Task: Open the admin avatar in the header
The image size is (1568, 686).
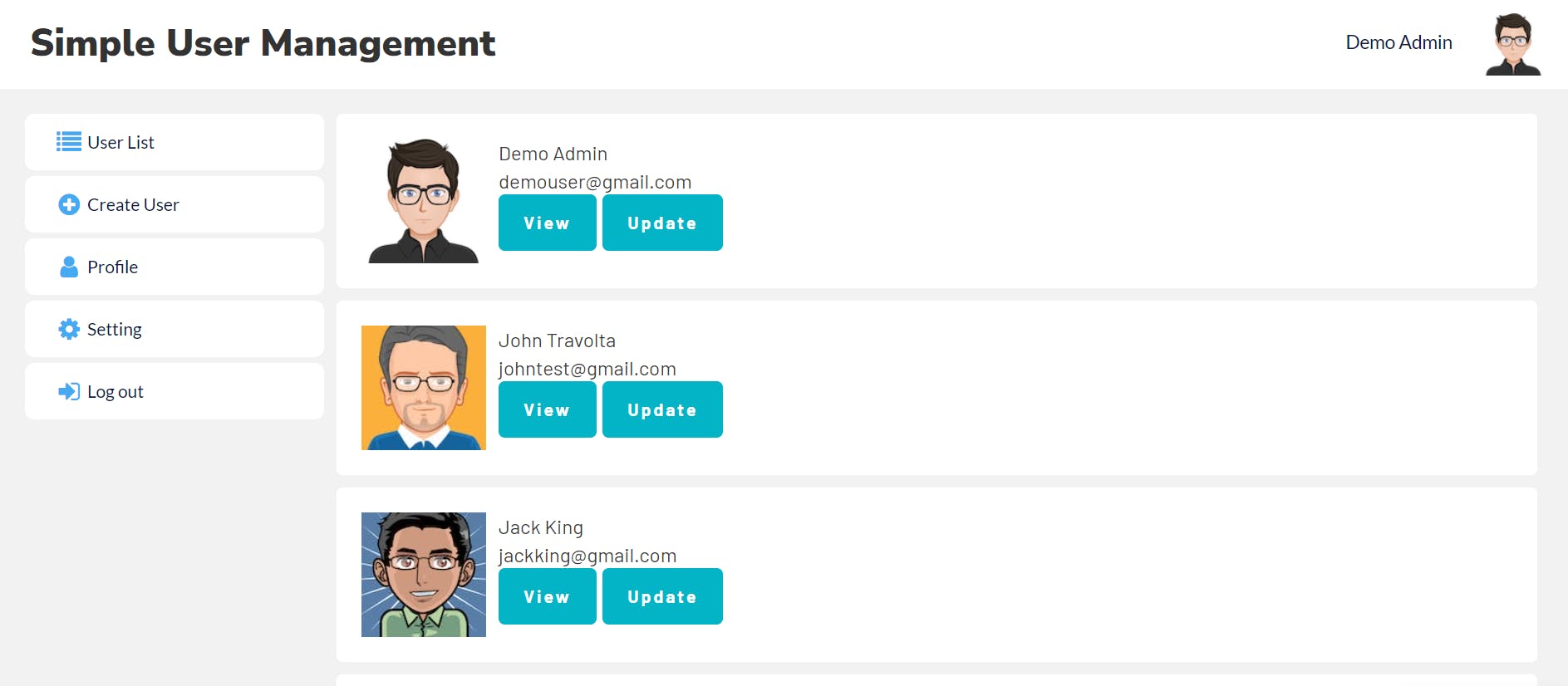Action: click(x=1513, y=44)
